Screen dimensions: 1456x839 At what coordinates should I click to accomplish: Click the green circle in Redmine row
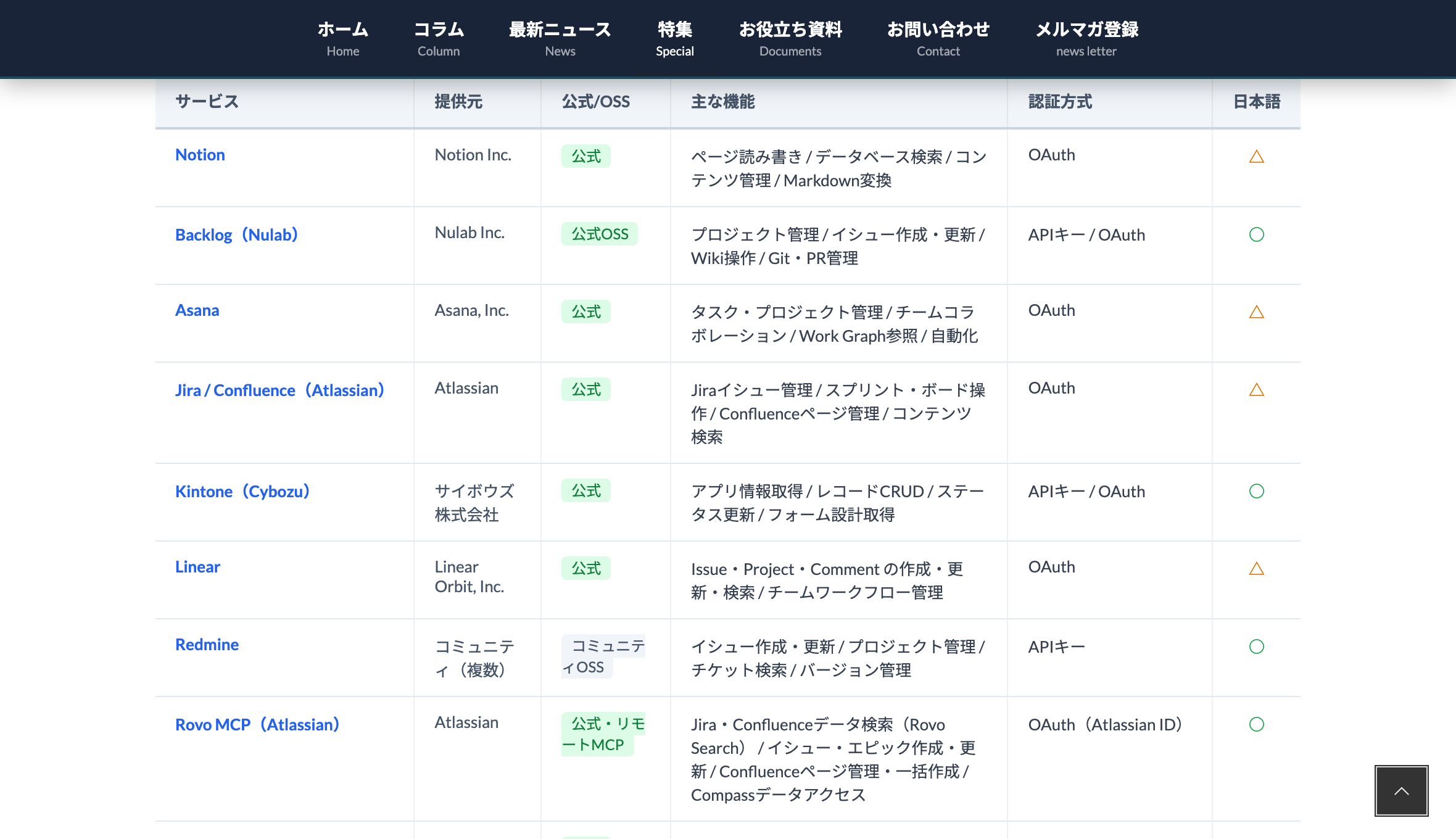pyautogui.click(x=1257, y=647)
